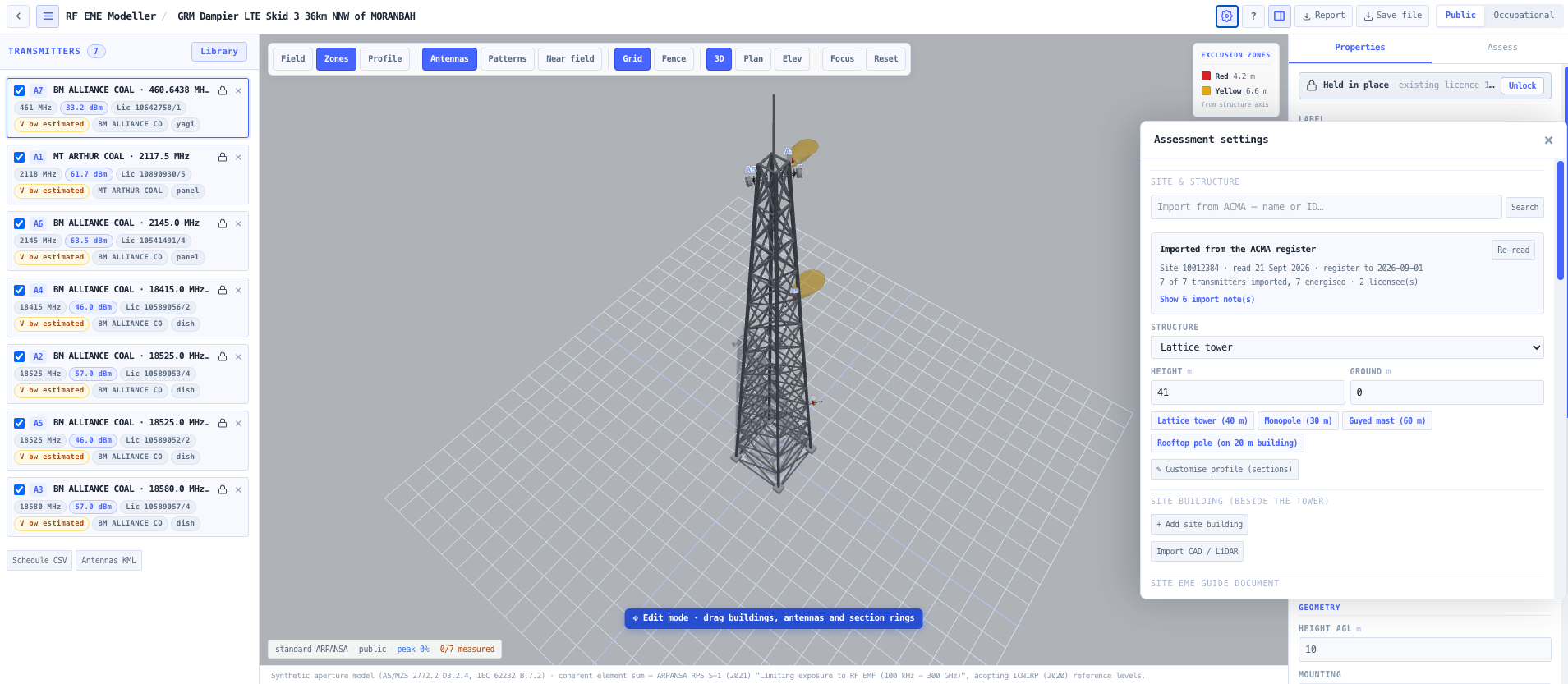Image resolution: width=1568 pixels, height=684 pixels.
Task: Switch to the Assess tab
Action: (1501, 48)
